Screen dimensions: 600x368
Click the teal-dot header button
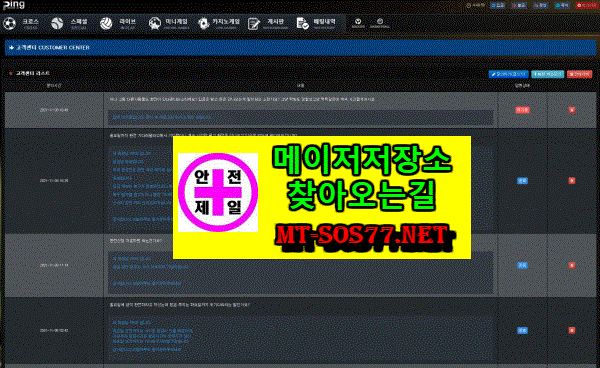click(562, 5)
